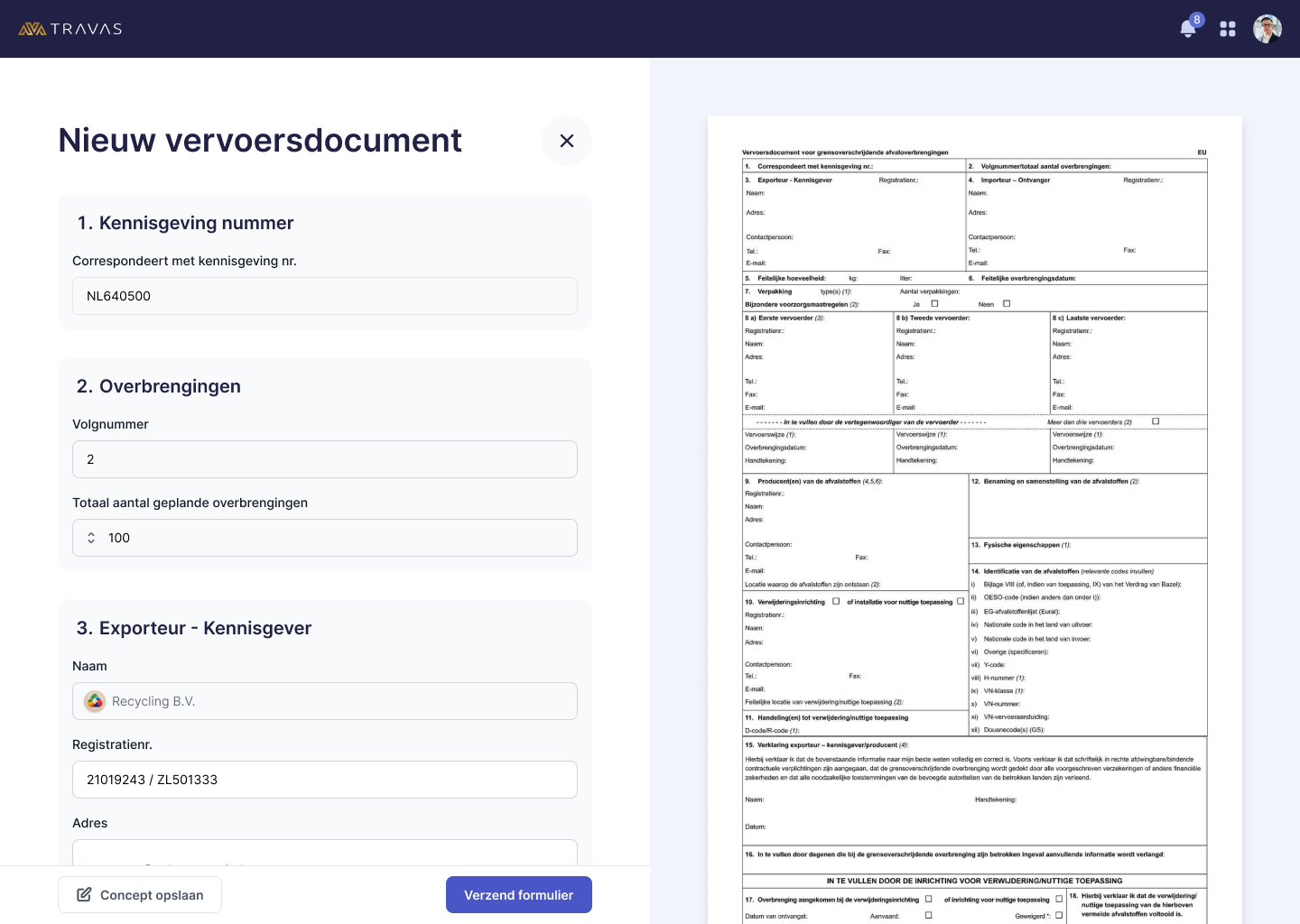Open the notifications bell
The image size is (1300, 924).
point(1188,29)
